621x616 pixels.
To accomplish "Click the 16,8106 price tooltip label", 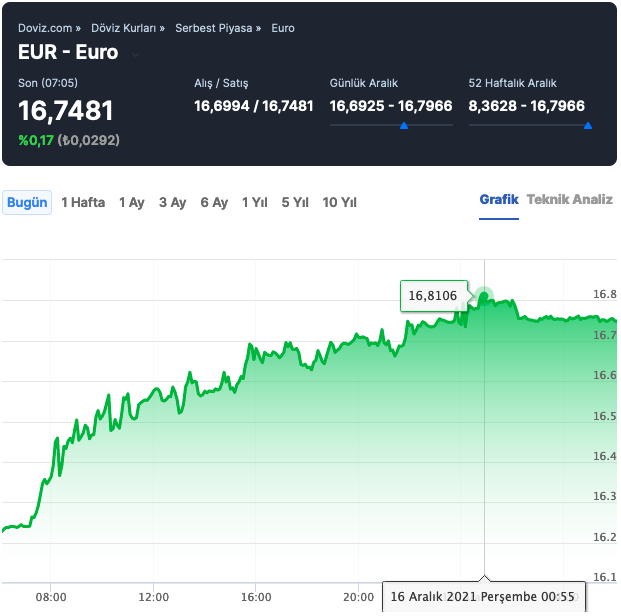I will point(433,295).
